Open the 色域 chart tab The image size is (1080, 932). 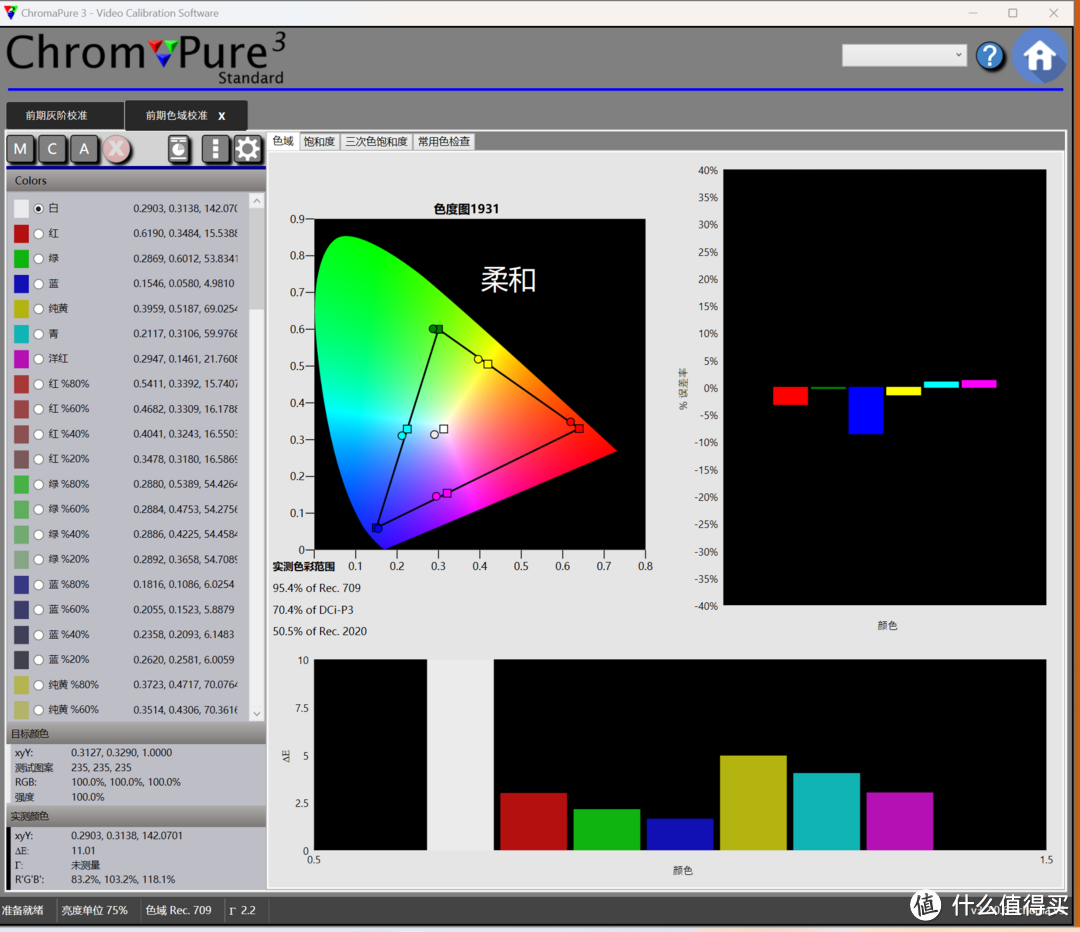coord(283,141)
